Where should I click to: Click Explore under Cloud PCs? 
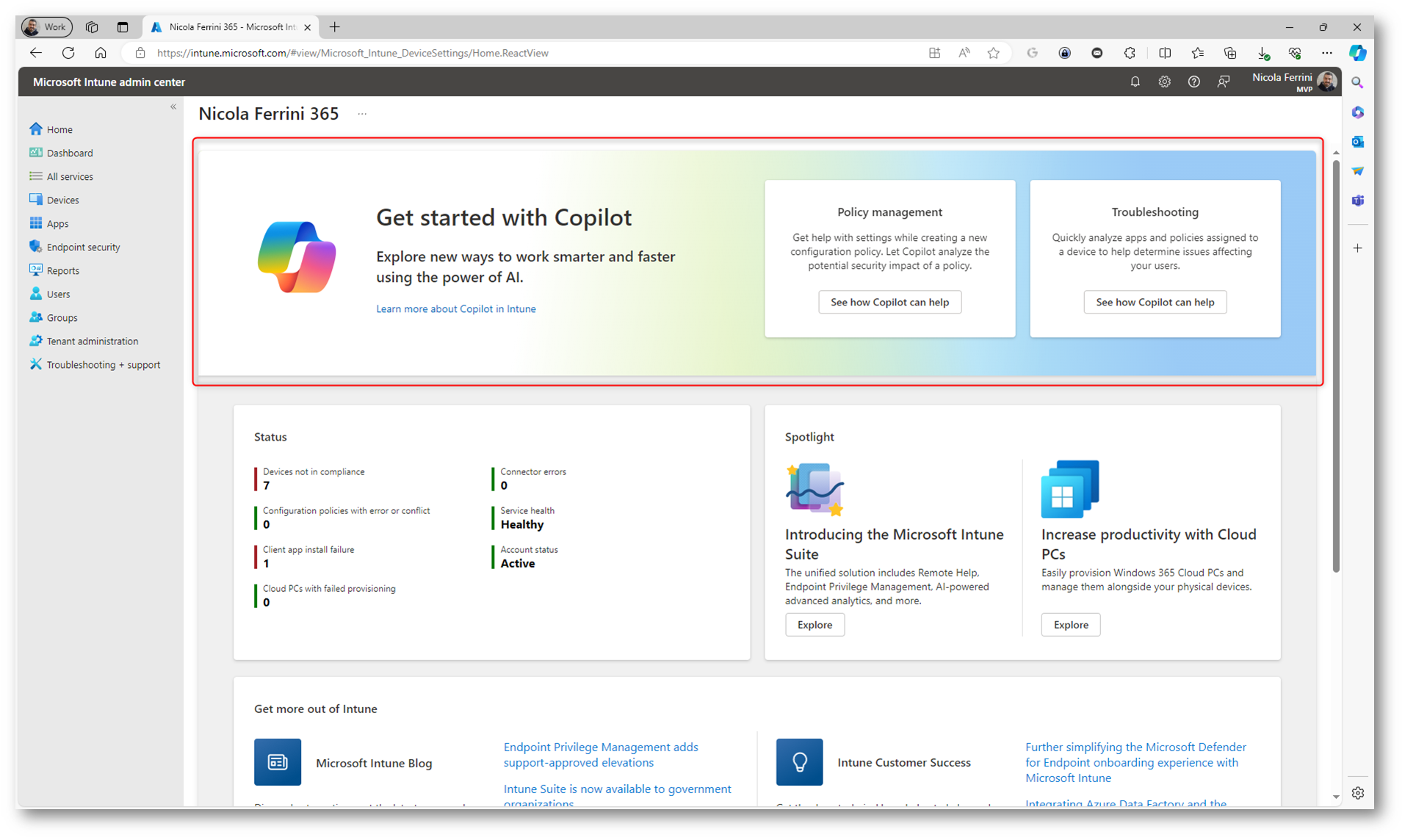[x=1070, y=624]
